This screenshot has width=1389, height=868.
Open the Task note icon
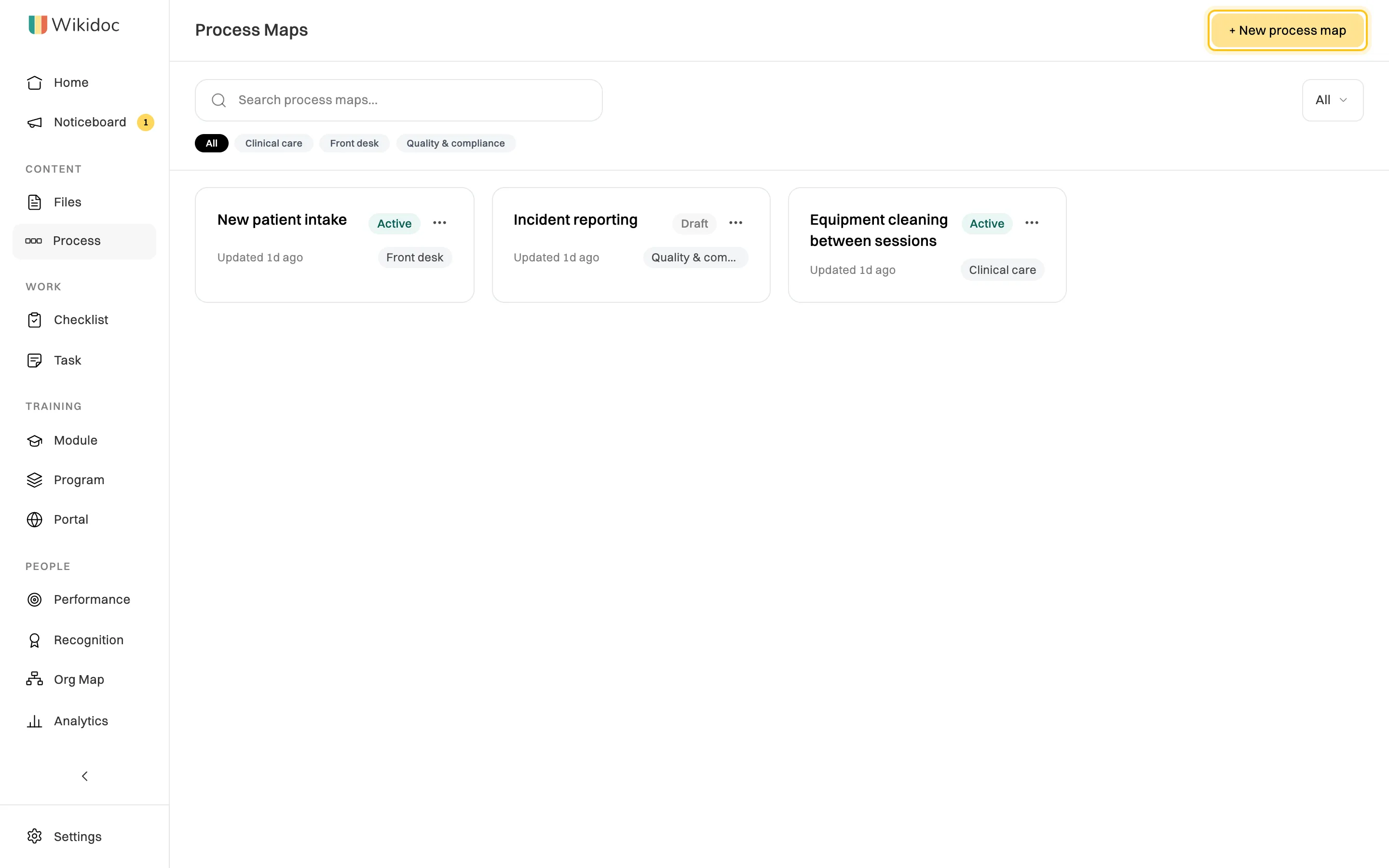34,361
